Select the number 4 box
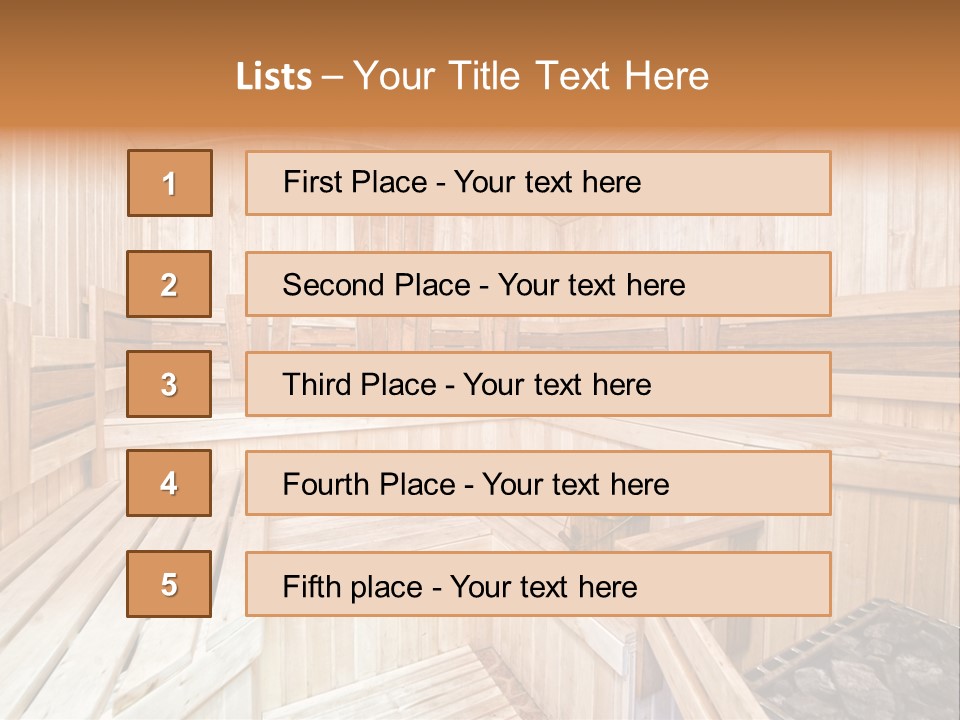Image resolution: width=960 pixels, height=720 pixels. [169, 483]
